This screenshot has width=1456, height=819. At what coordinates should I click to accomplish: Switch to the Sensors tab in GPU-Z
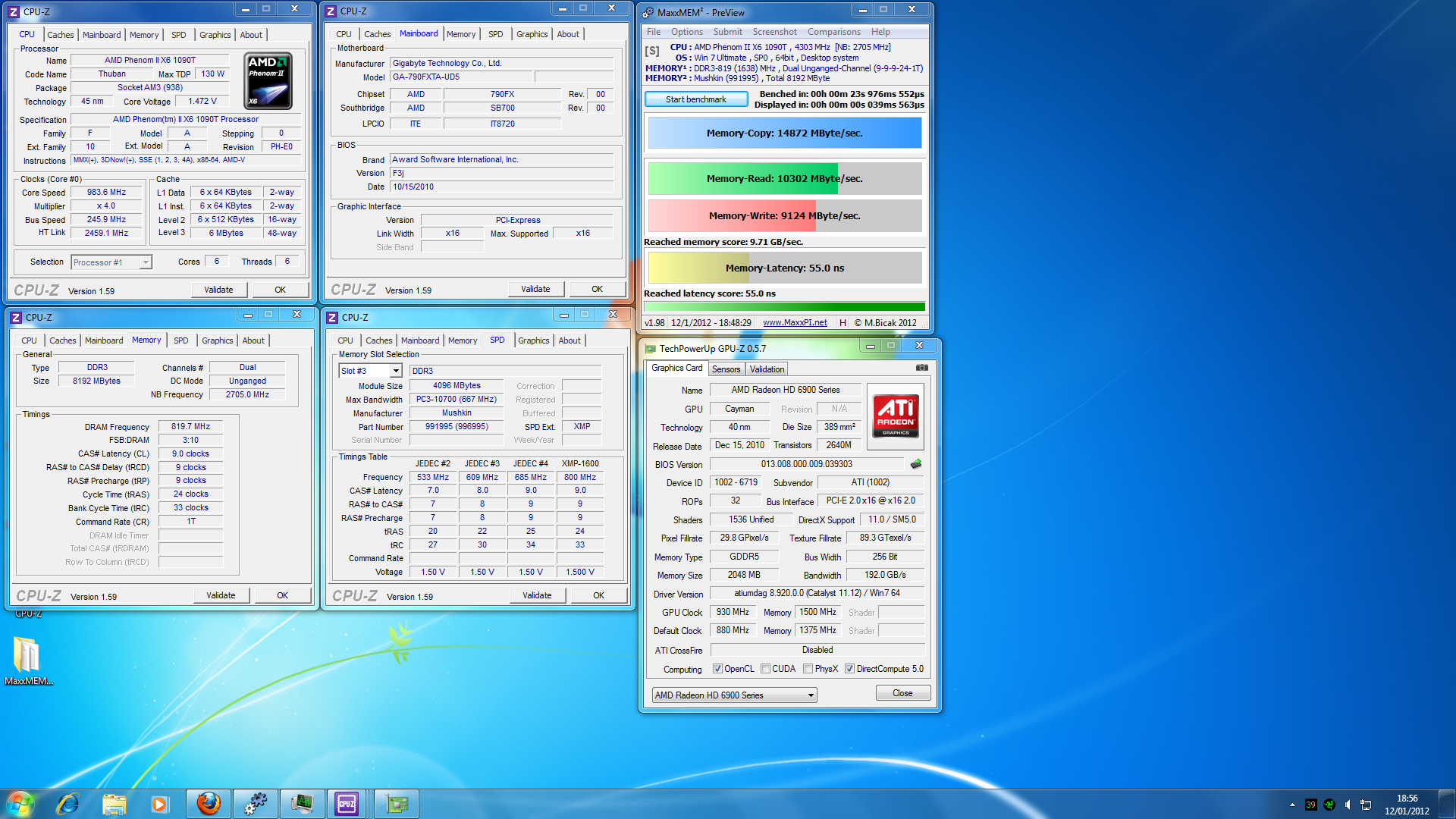(726, 369)
